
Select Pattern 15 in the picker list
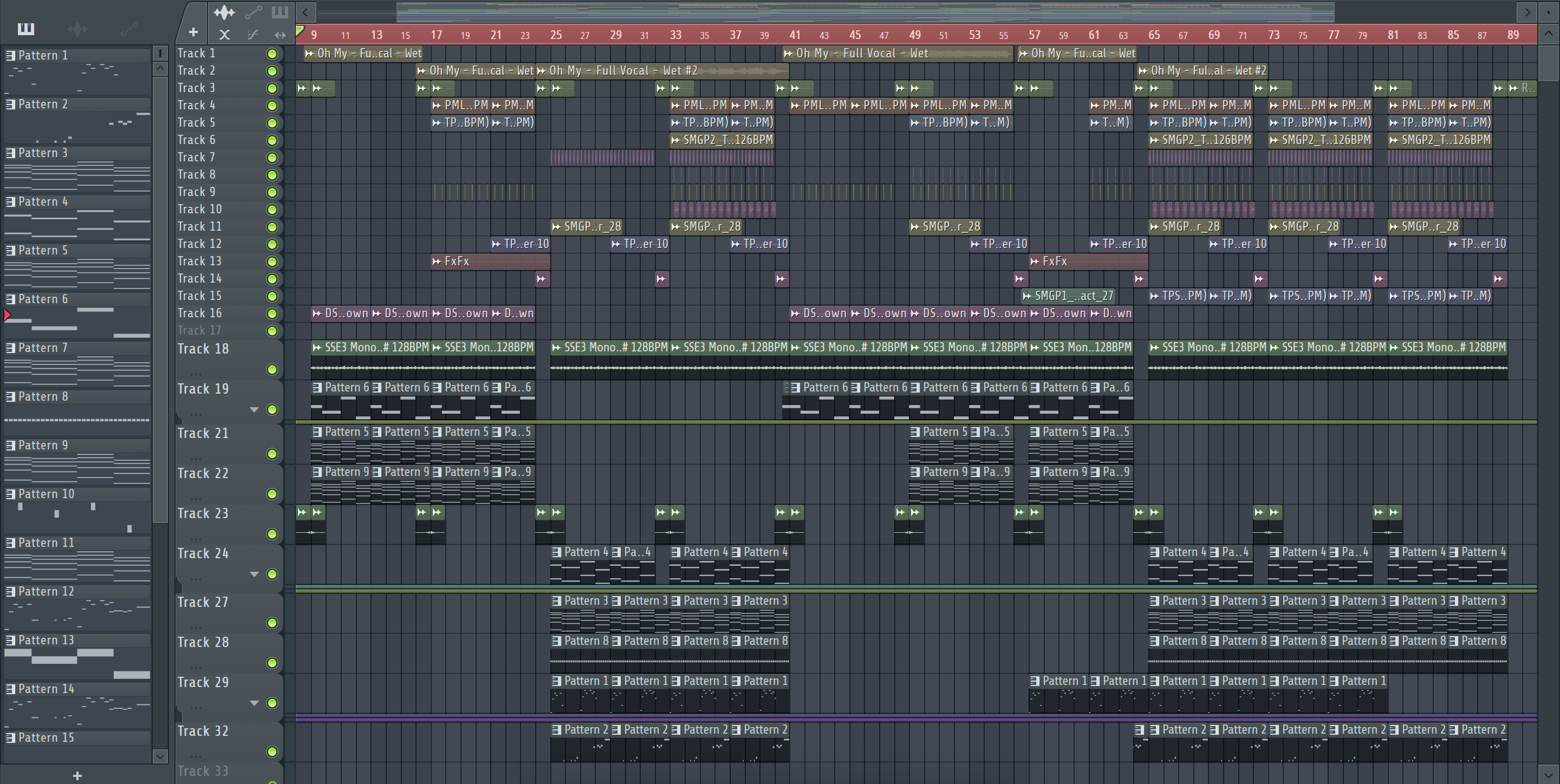click(77, 738)
